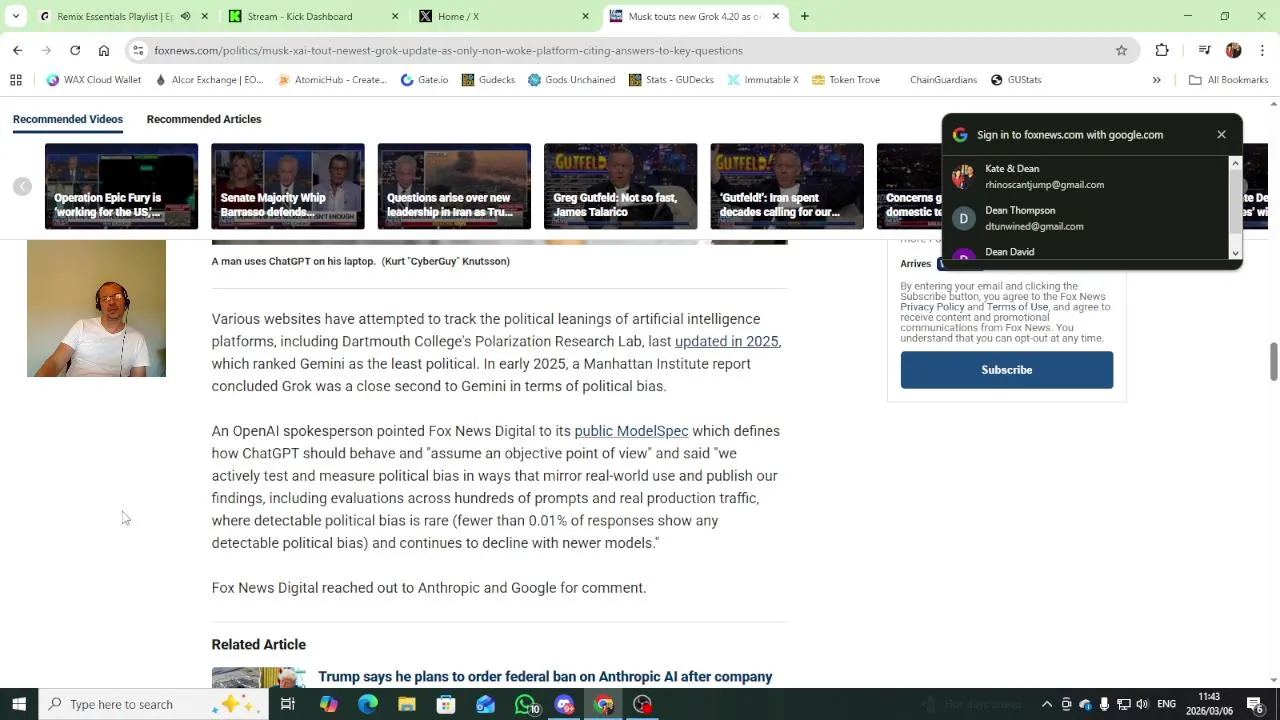1280x720 pixels.
Task: Open the Gods Unchained bookmark
Action: coord(571,80)
